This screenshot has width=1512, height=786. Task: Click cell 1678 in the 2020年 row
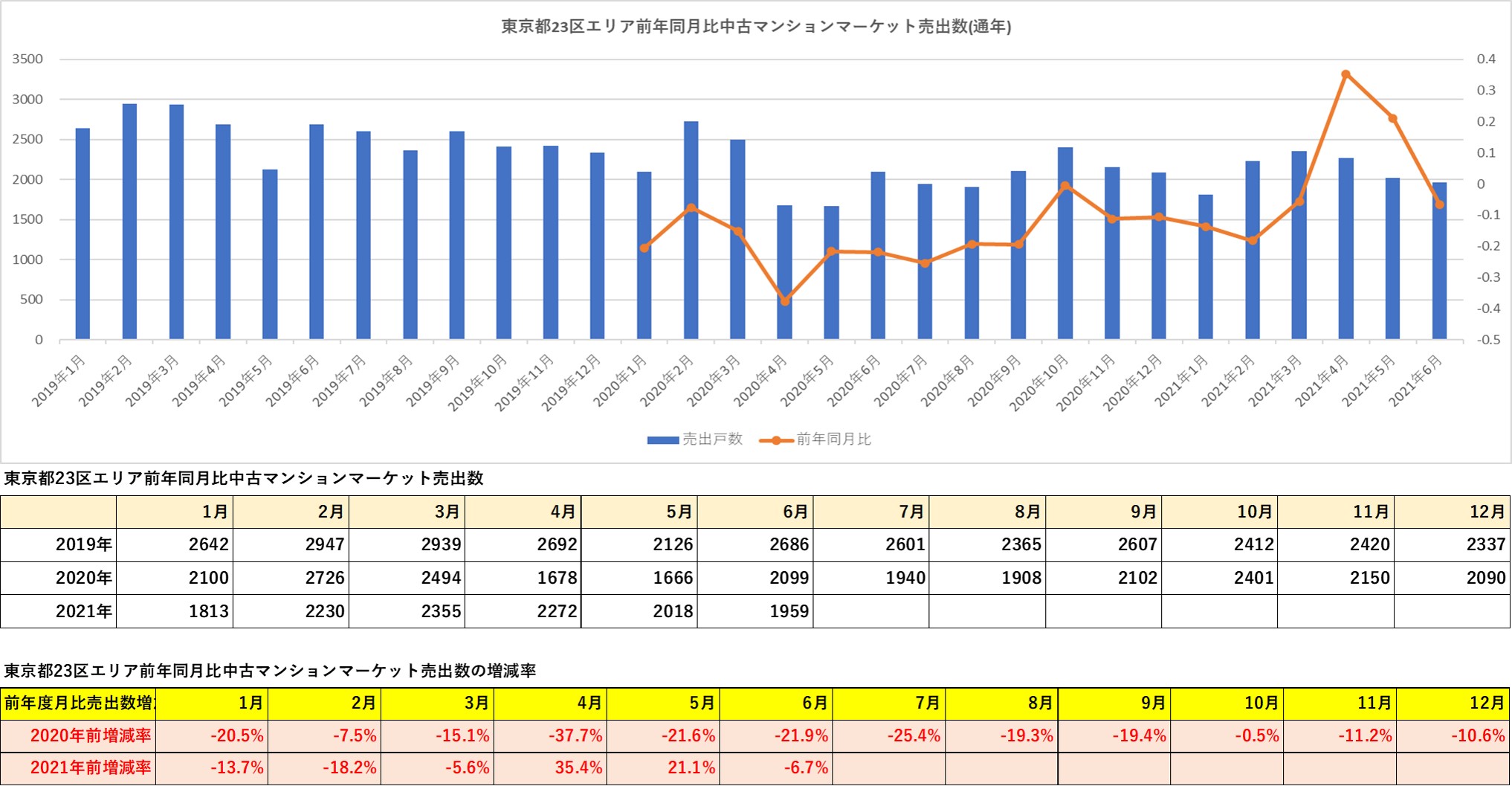[x=523, y=578]
